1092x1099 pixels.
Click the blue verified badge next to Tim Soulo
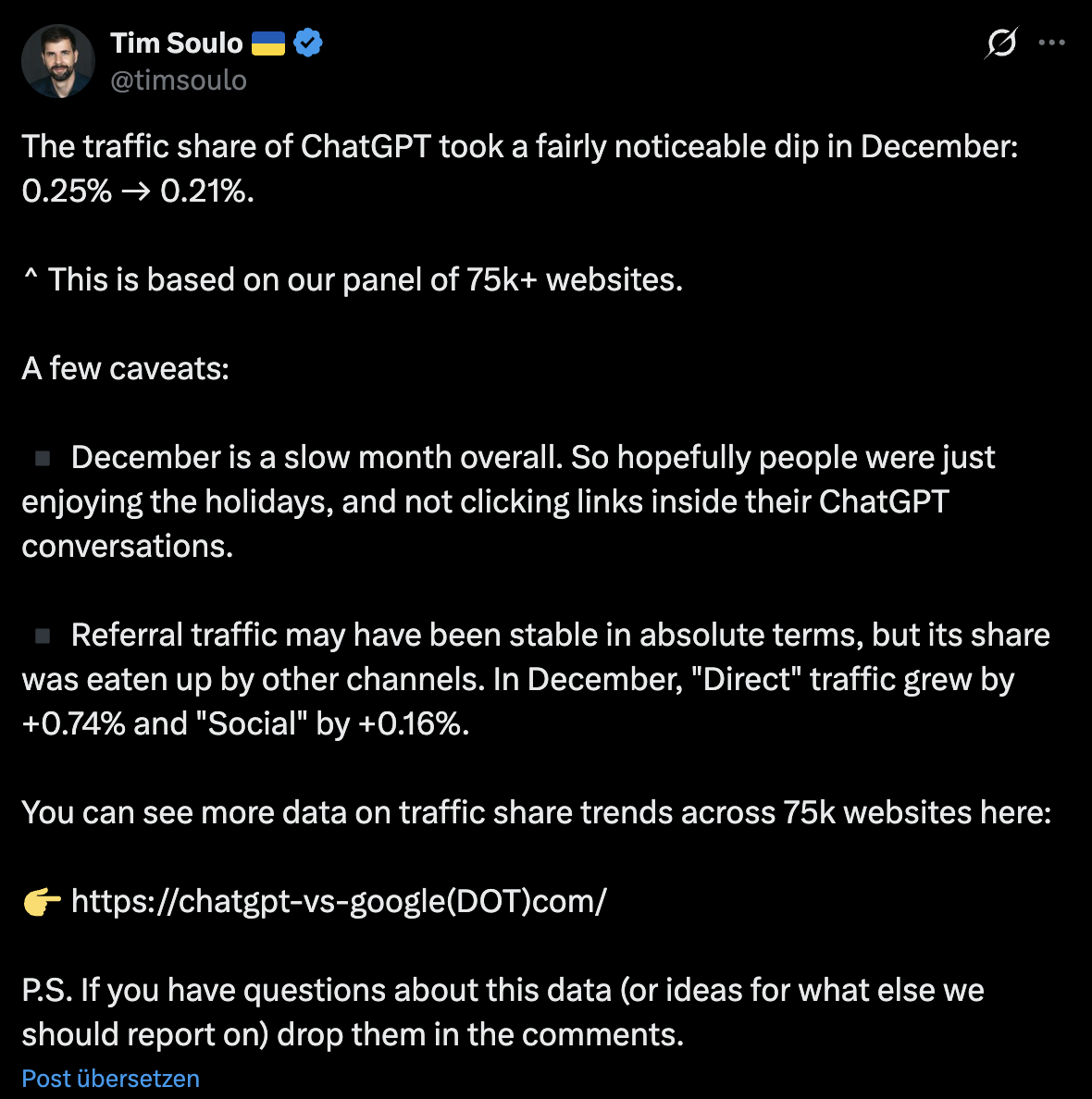click(308, 42)
